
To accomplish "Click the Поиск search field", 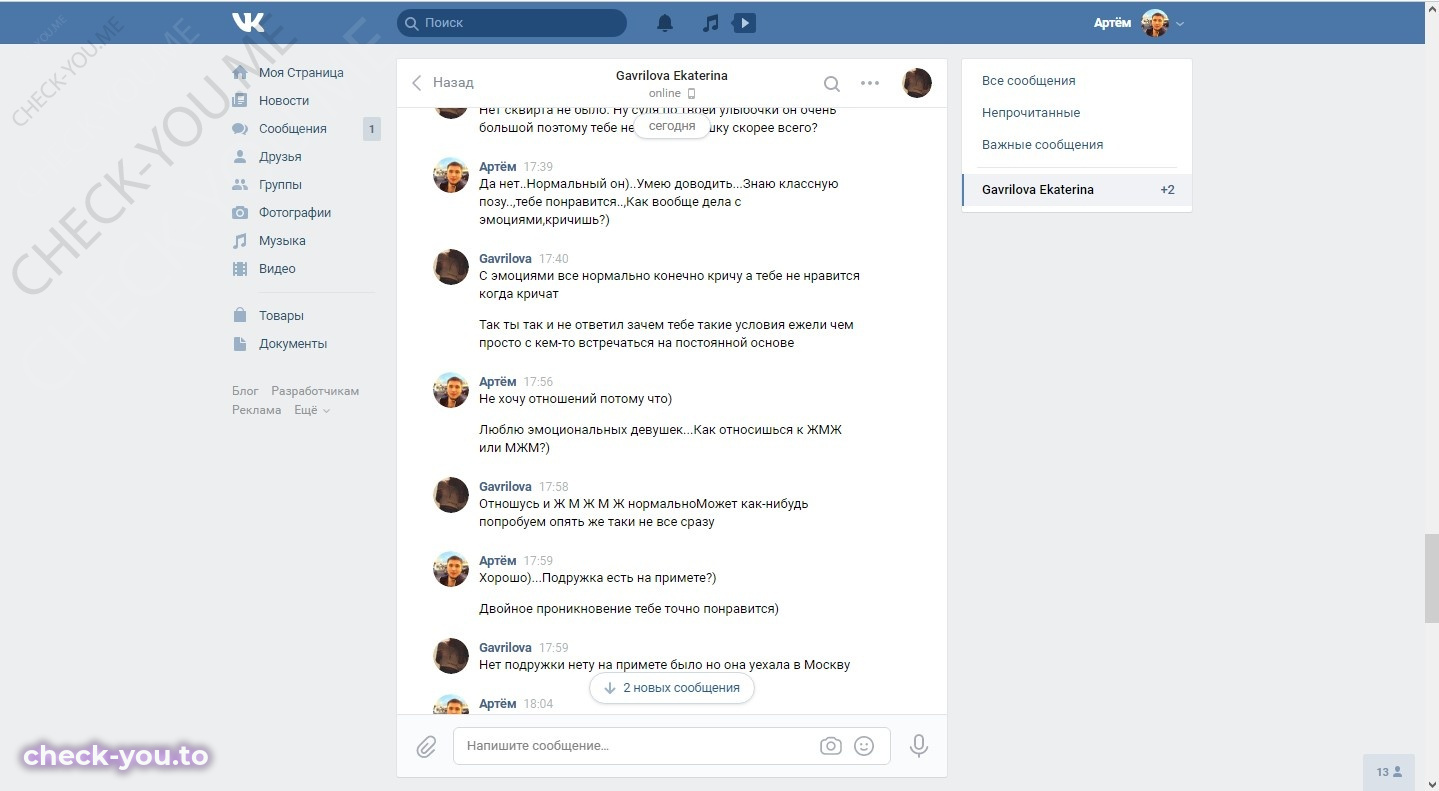I will [x=512, y=23].
